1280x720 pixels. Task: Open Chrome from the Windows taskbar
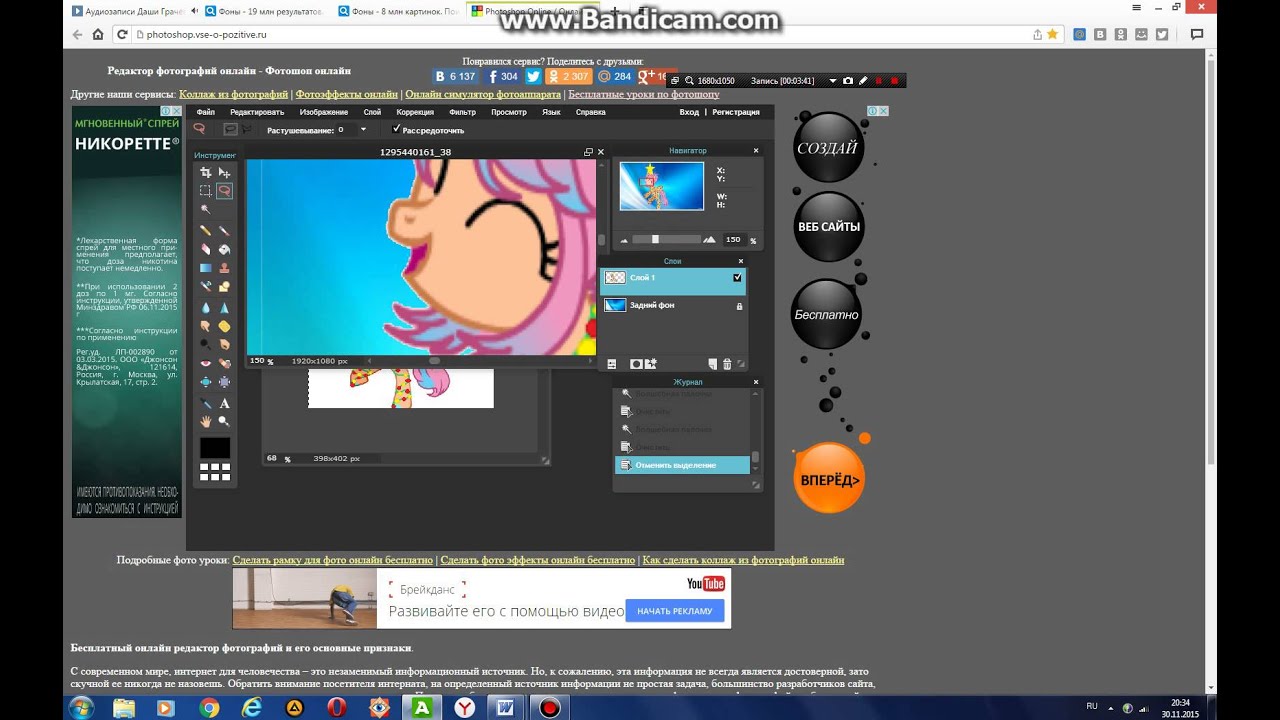[x=209, y=707]
